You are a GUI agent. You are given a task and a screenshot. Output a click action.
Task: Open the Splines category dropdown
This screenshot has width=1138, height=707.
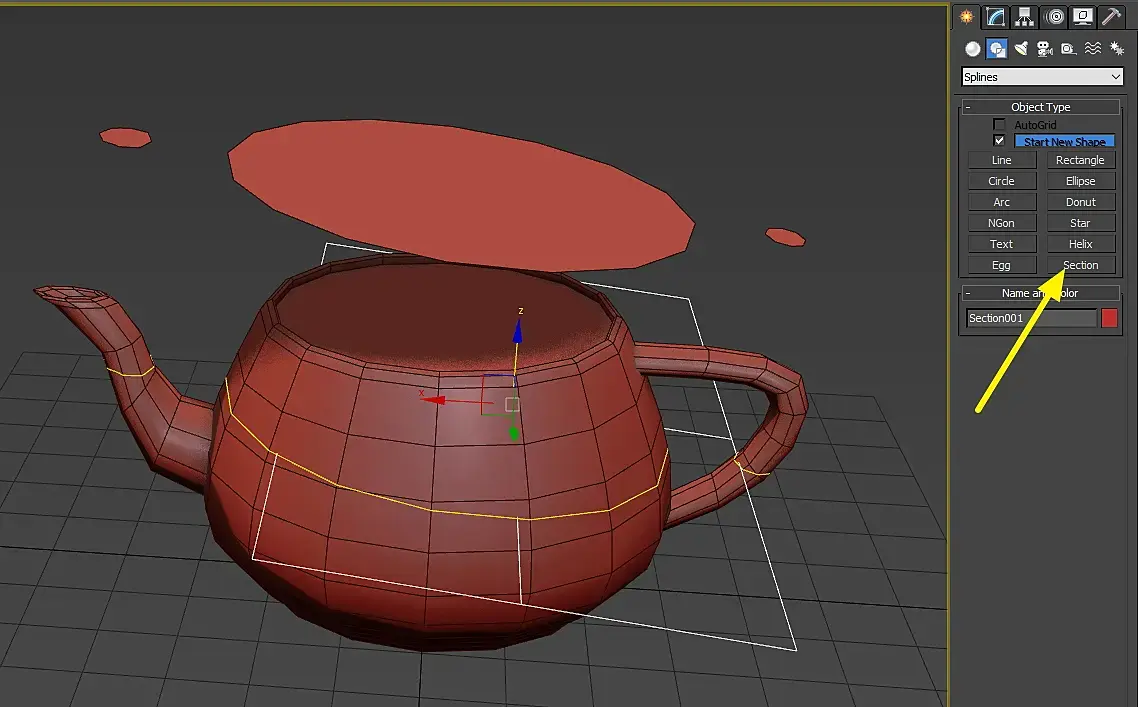[1042, 77]
